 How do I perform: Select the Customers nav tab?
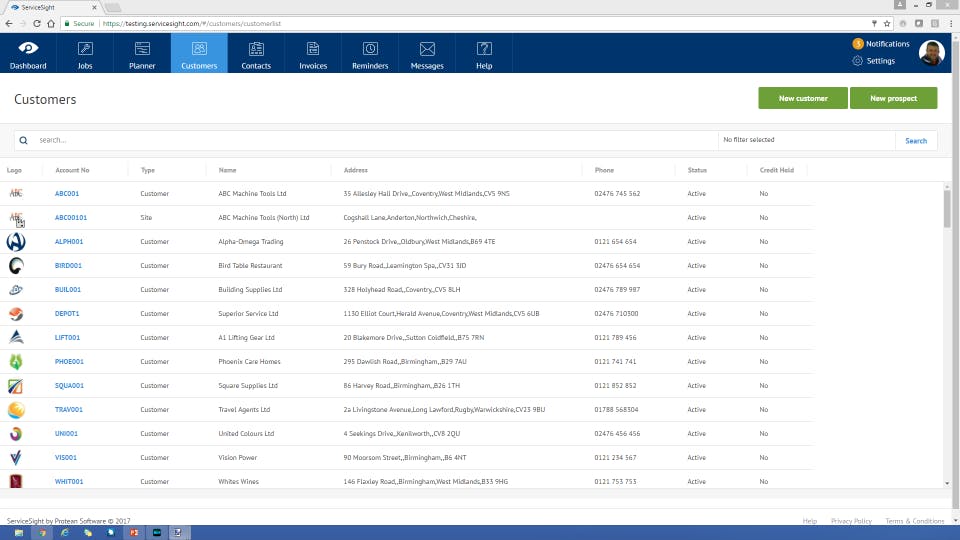199,53
